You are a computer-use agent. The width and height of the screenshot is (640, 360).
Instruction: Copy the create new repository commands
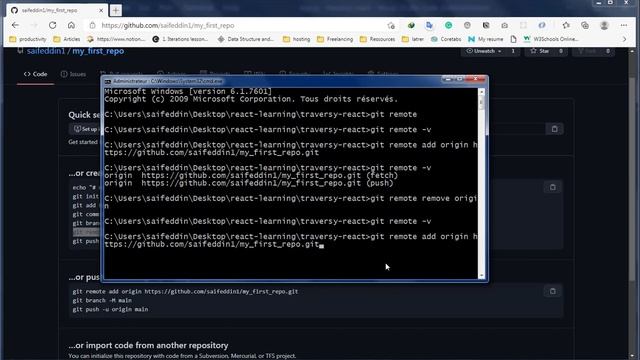pos(553,187)
